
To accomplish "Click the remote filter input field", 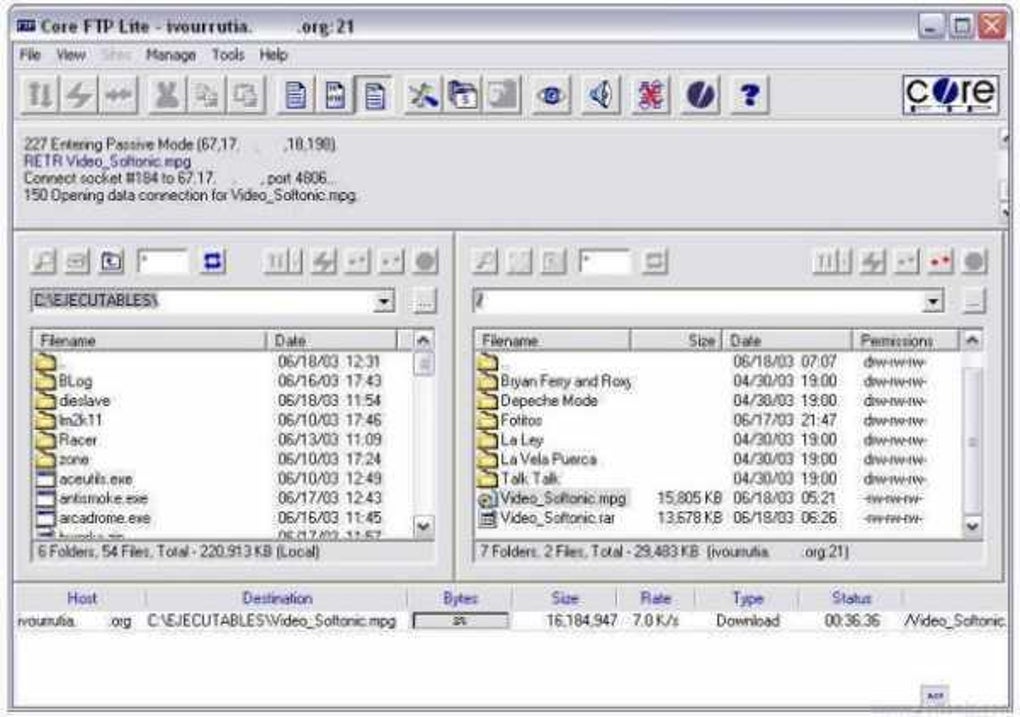I will pos(604,262).
